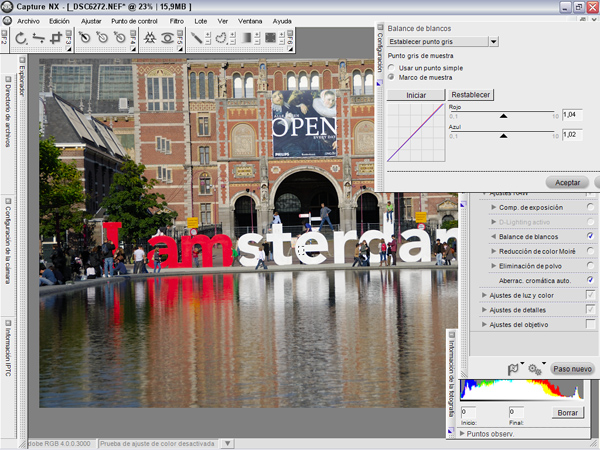The image size is (600, 450).
Task: Select the Crop tool
Action: click(x=56, y=38)
